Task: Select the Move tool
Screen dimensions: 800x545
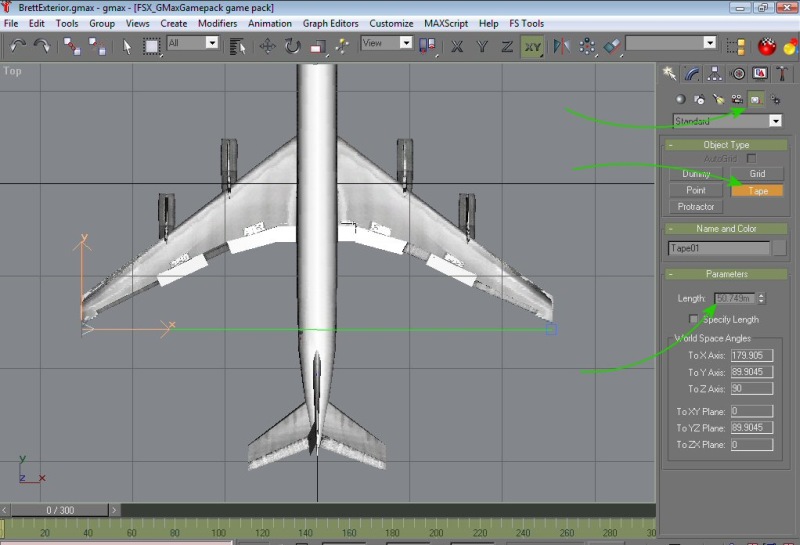Action: [268, 45]
